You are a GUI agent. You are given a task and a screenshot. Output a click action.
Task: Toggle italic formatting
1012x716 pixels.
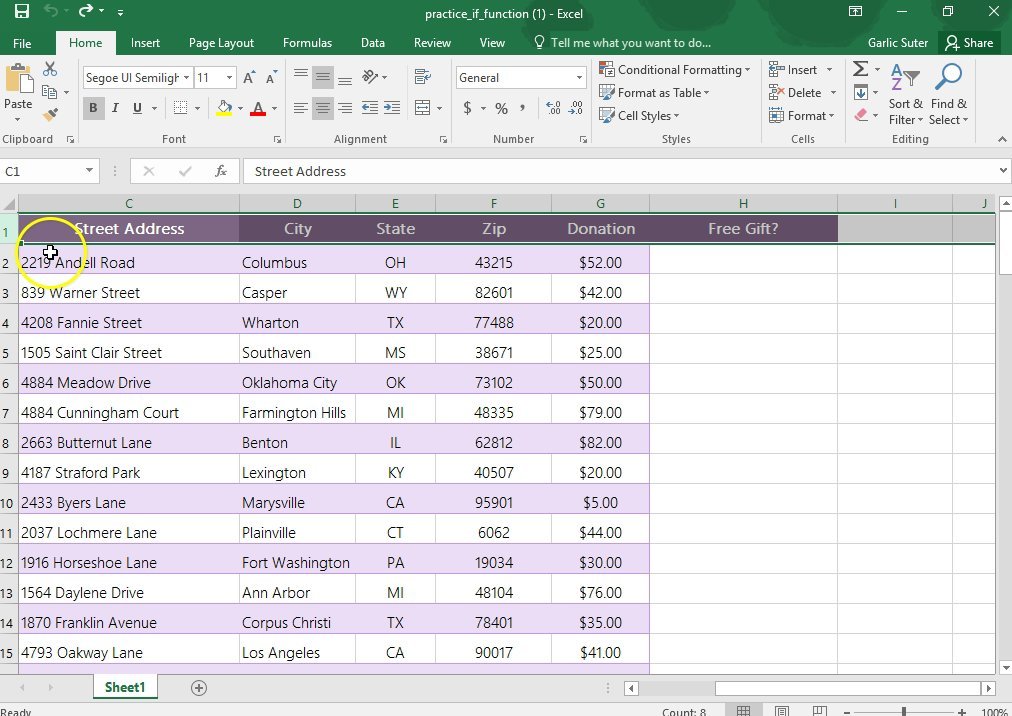tap(115, 107)
